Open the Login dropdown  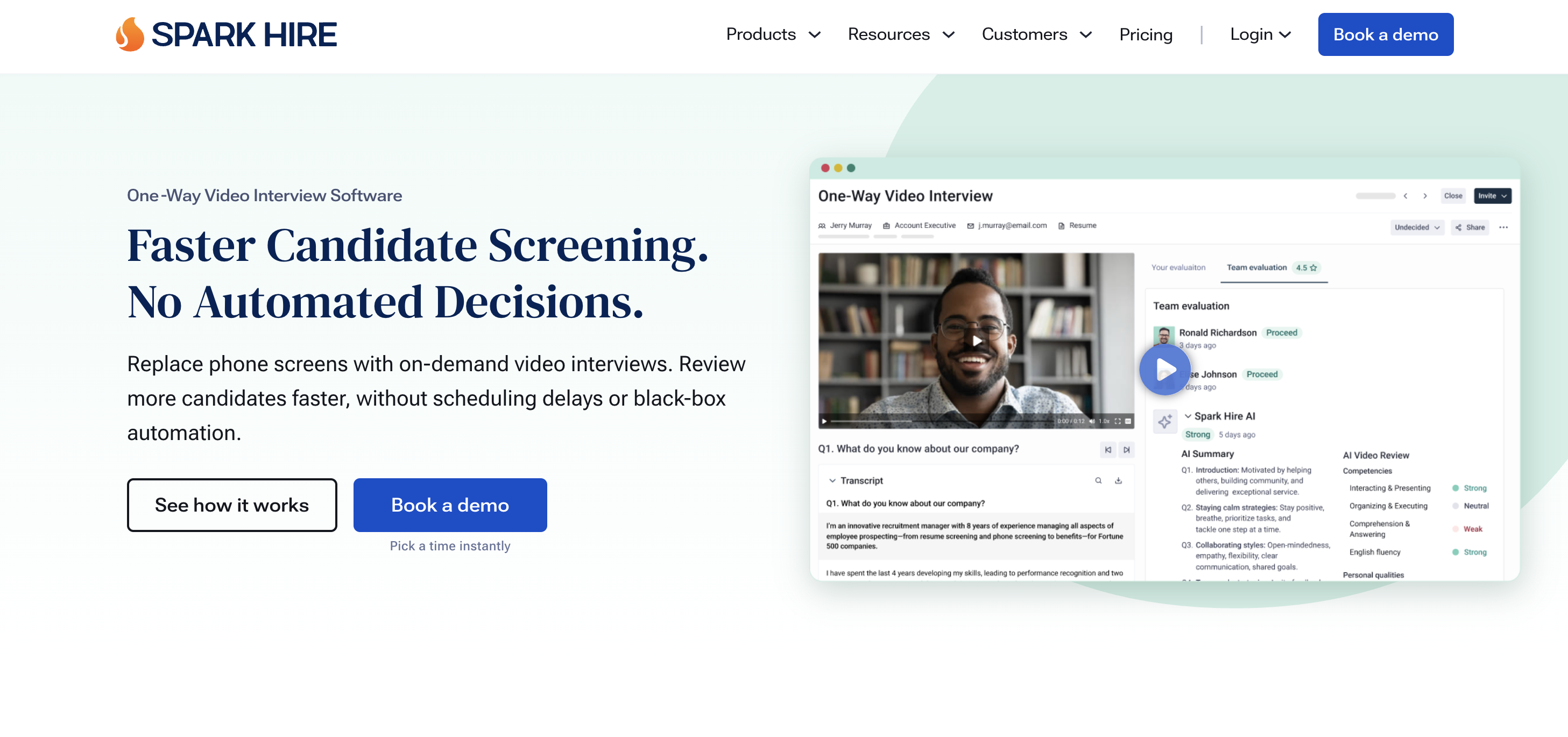1260,34
